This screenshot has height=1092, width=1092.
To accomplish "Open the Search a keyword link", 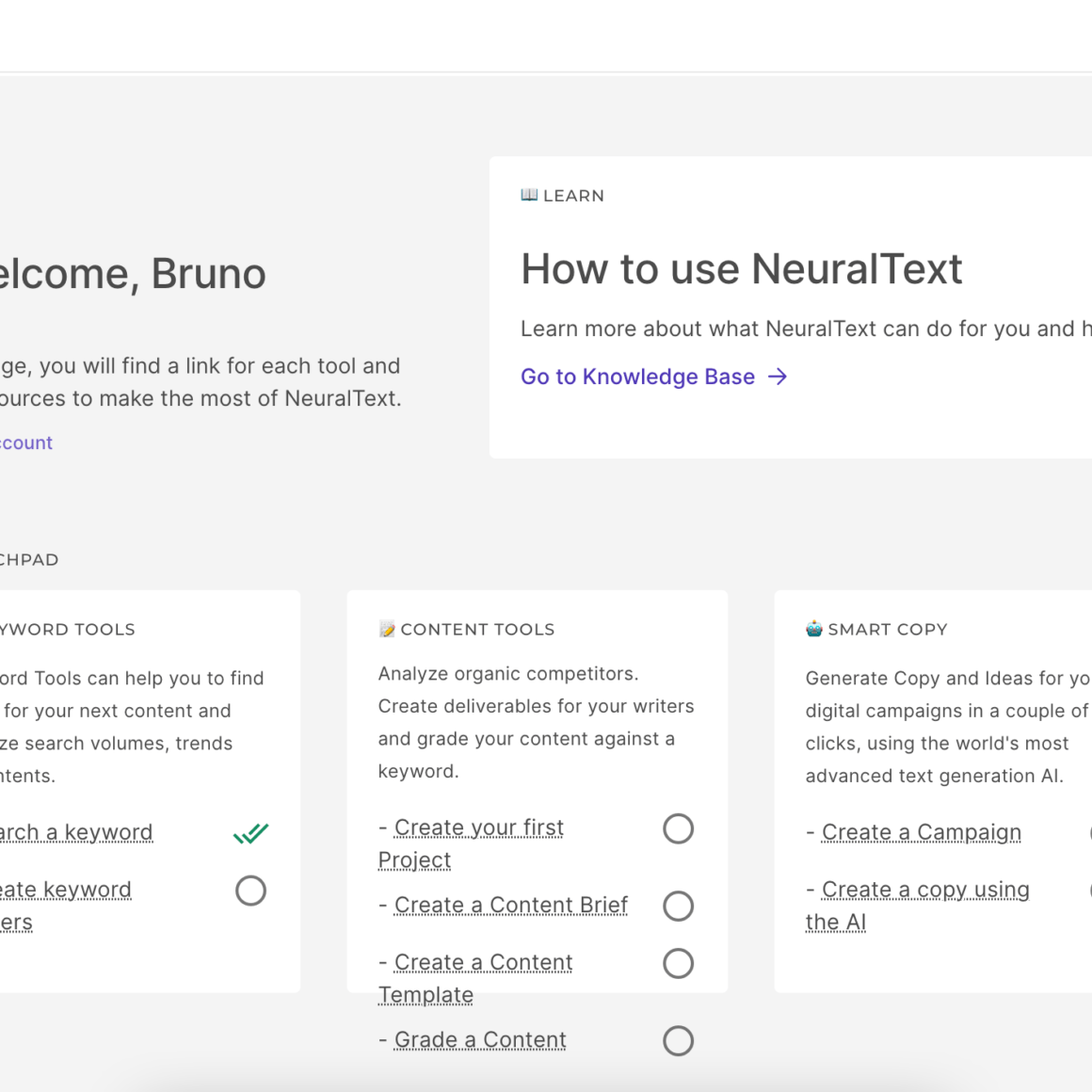I will click(x=75, y=832).
